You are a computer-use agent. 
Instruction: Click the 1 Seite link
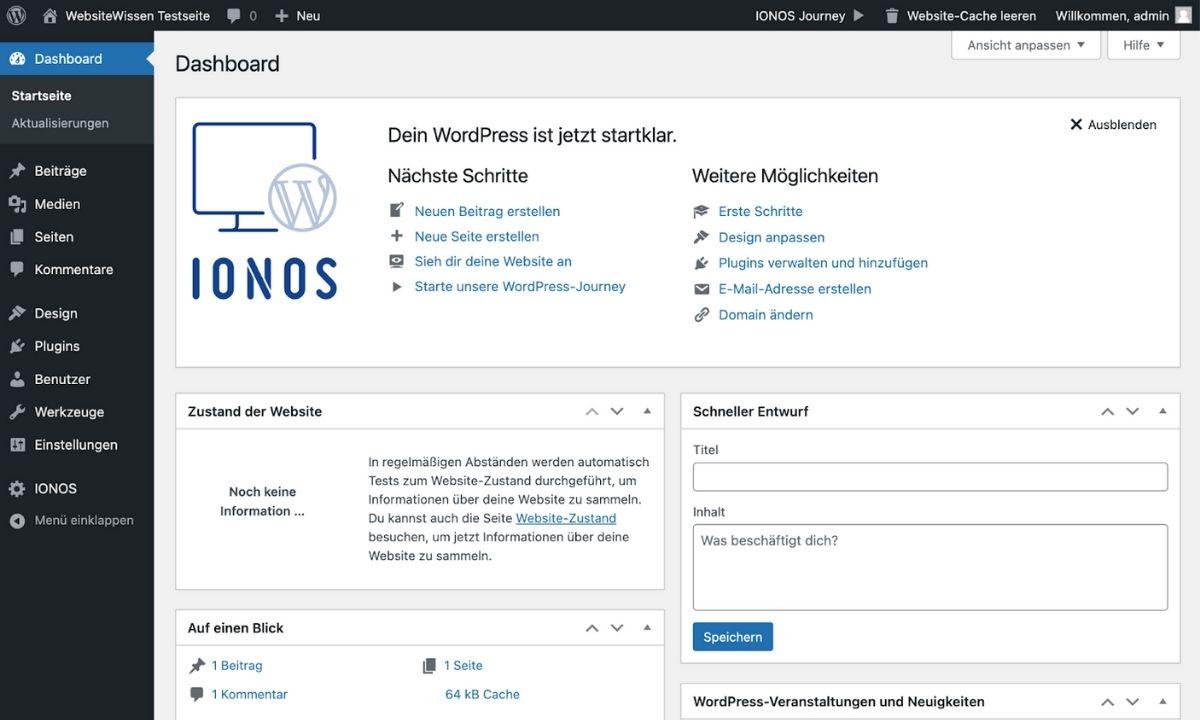point(463,666)
